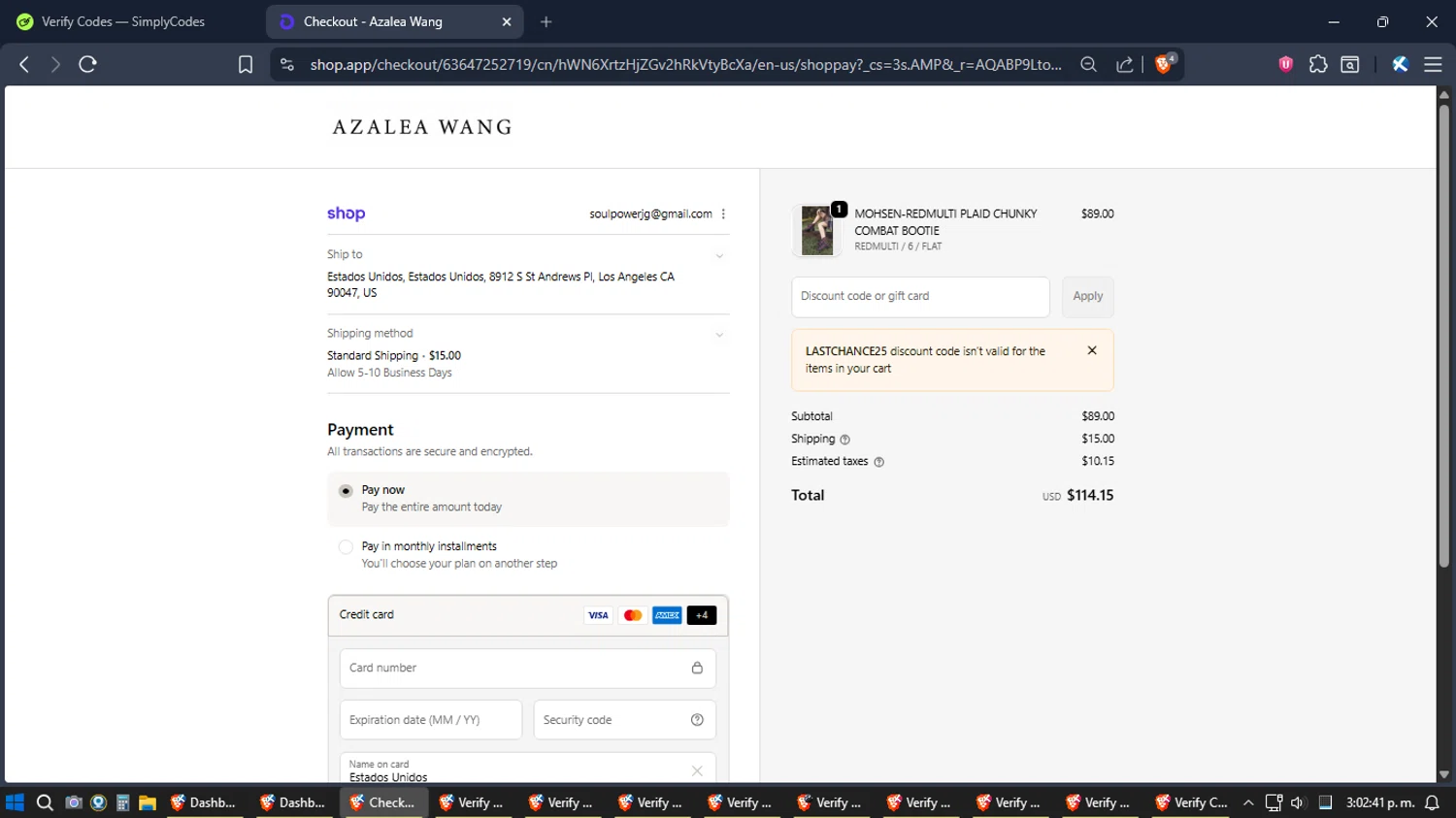Image resolution: width=1456 pixels, height=818 pixels.
Task: Go back to the previous page
Action: point(24,64)
